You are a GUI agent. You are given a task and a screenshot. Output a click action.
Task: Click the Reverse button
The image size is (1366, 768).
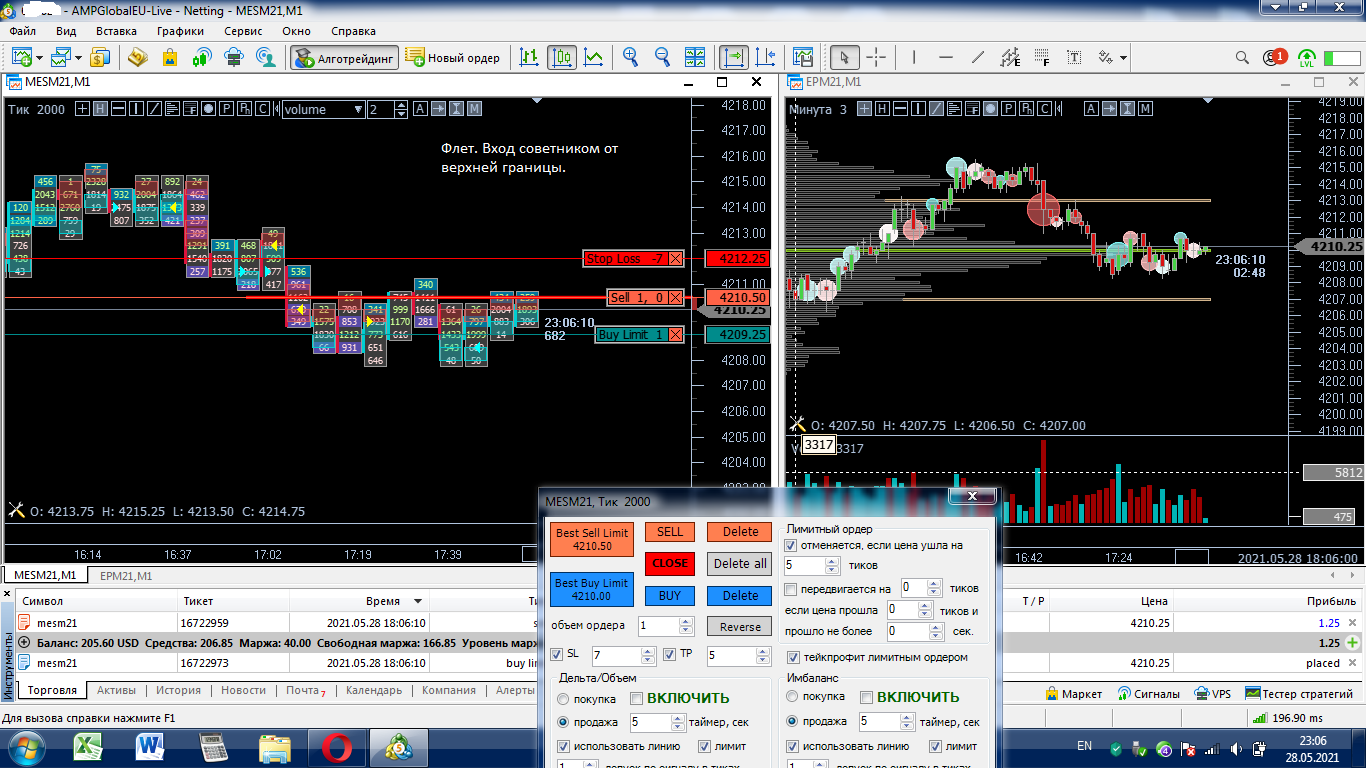coord(740,627)
